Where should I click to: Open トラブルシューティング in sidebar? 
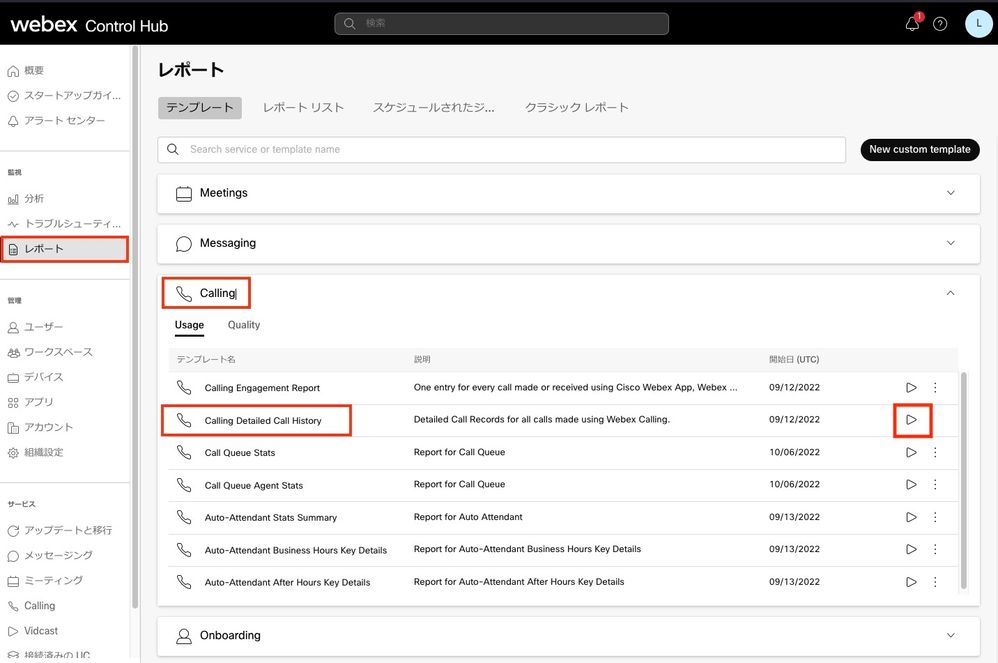(x=64, y=224)
